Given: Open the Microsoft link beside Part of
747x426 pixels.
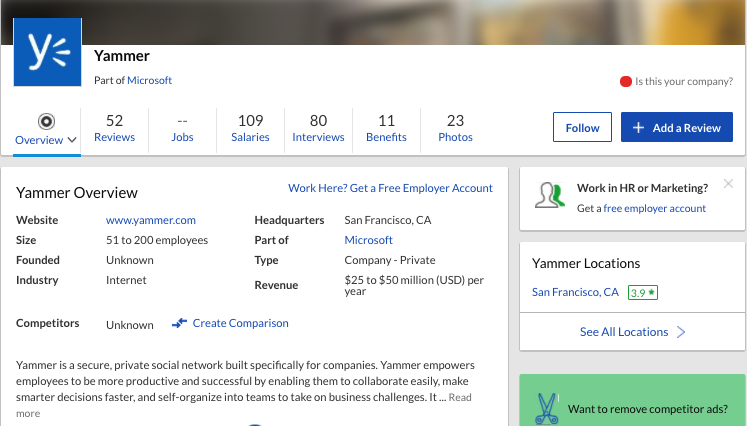Looking at the screenshot, I should tap(368, 240).
